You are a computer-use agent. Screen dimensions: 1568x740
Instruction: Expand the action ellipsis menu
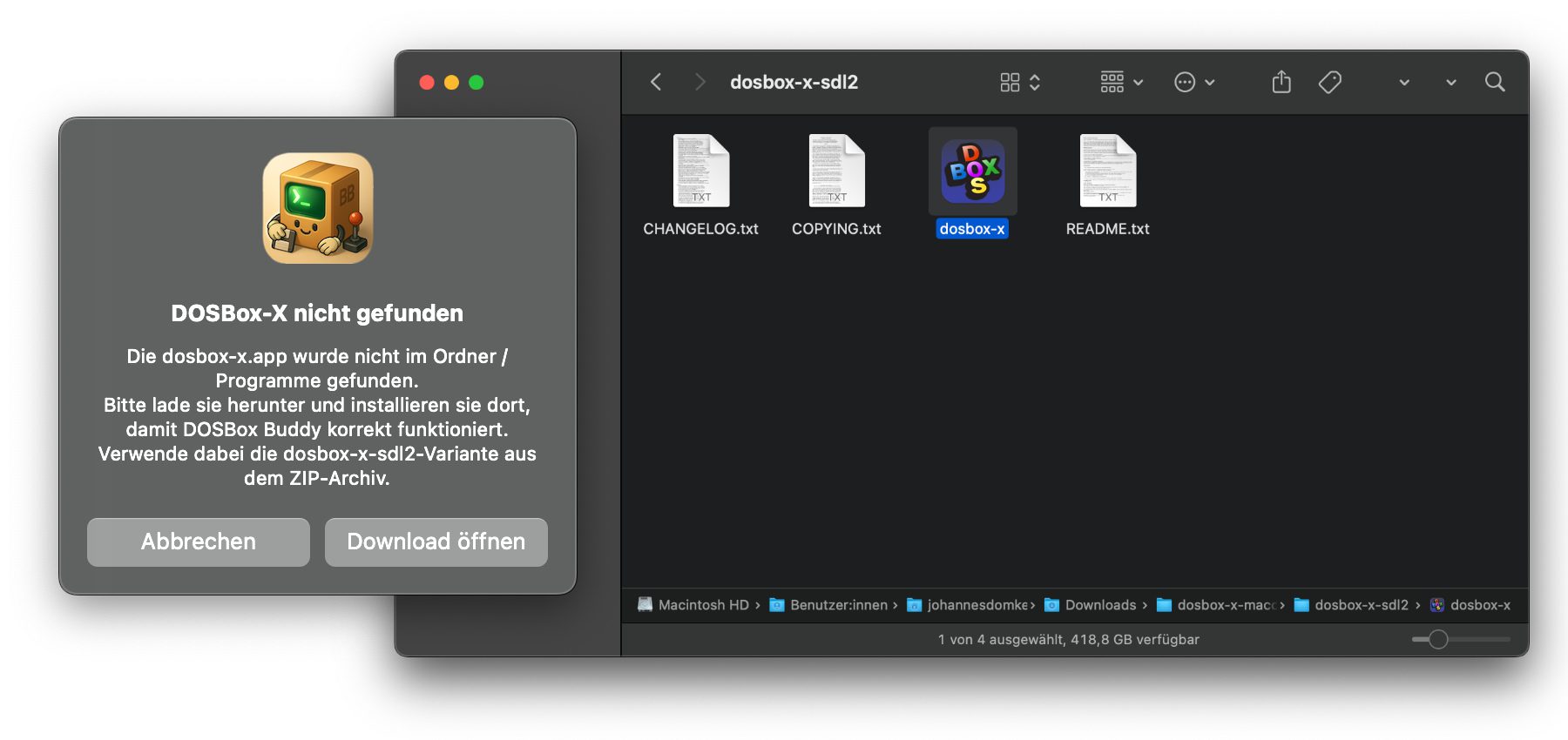click(1193, 82)
